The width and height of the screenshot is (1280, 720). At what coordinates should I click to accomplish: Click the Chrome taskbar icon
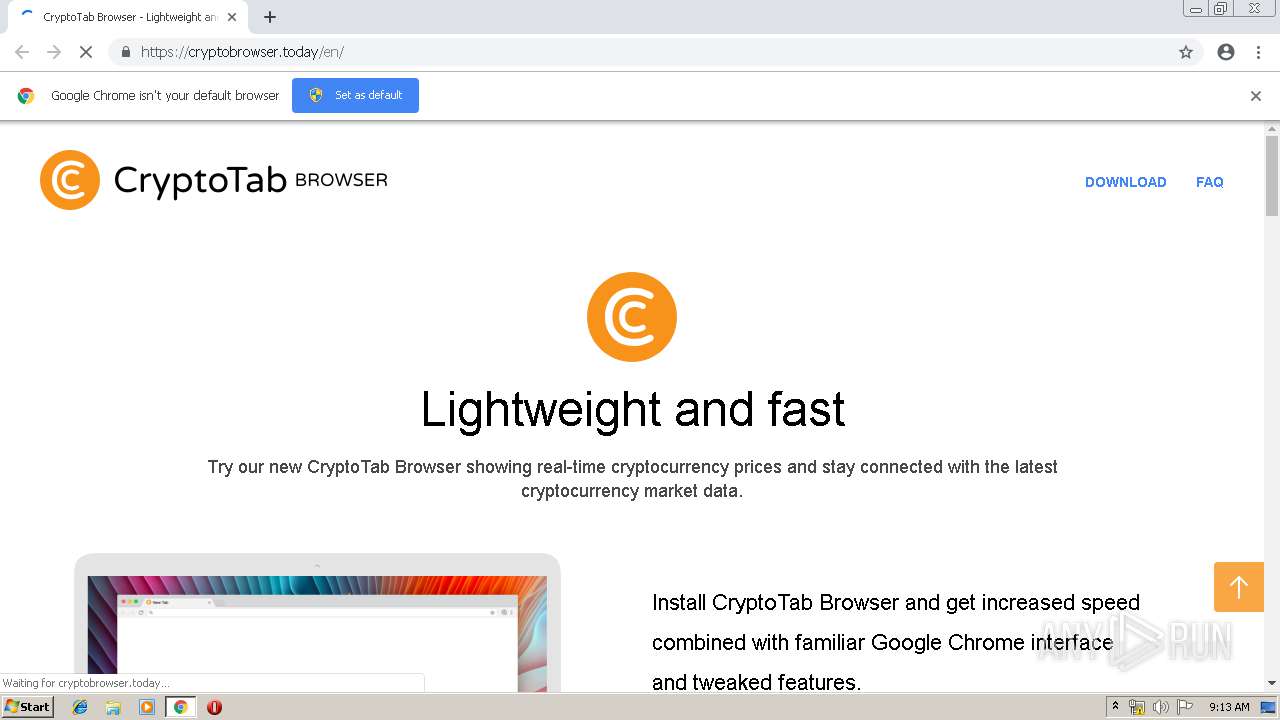pyautogui.click(x=180, y=707)
